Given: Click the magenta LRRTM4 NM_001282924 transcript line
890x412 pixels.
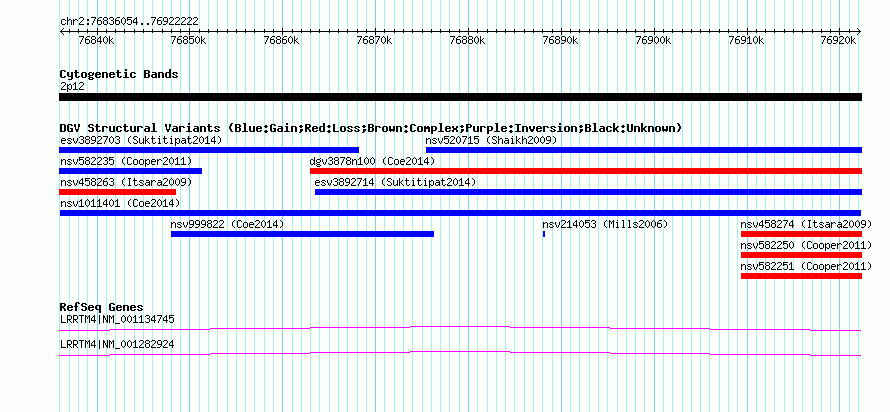Looking at the screenshot, I should click(460, 354).
